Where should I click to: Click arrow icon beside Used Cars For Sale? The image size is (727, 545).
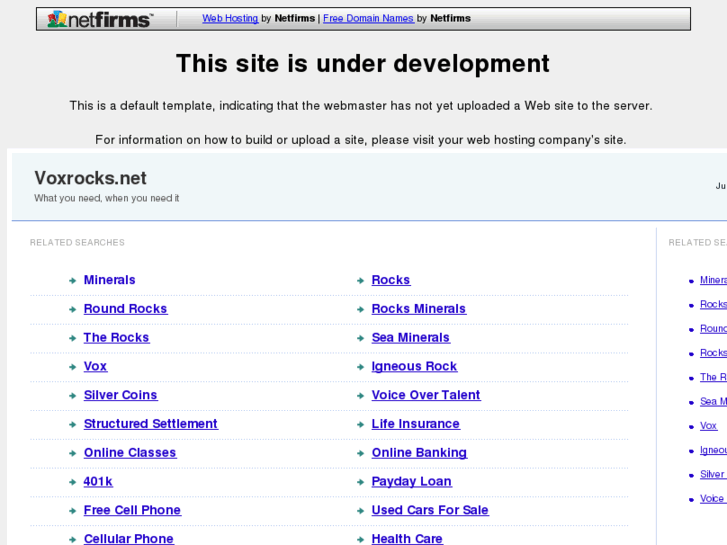(x=360, y=511)
